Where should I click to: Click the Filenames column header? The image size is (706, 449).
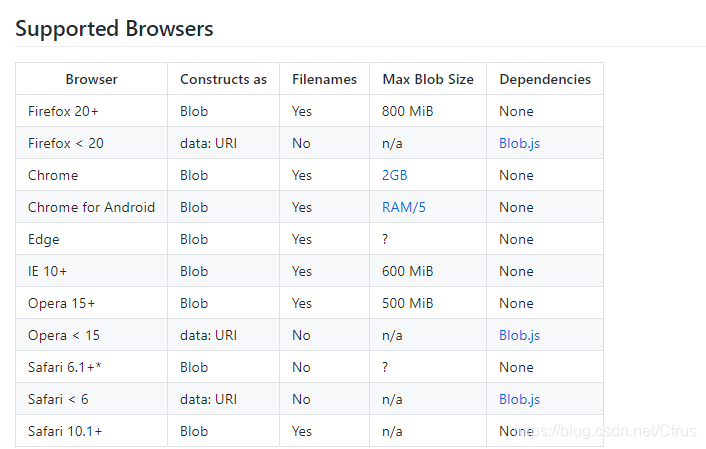[x=324, y=79]
